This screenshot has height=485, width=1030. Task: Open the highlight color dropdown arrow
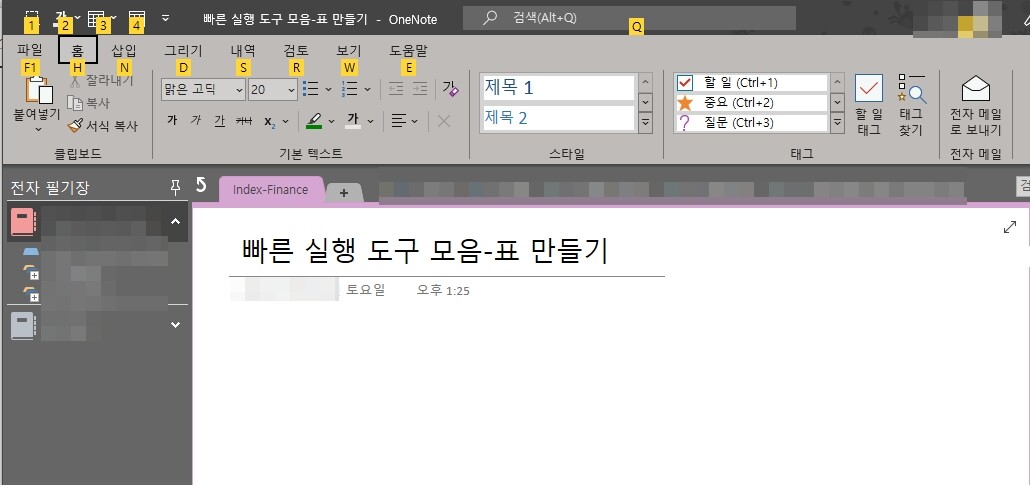click(331, 121)
